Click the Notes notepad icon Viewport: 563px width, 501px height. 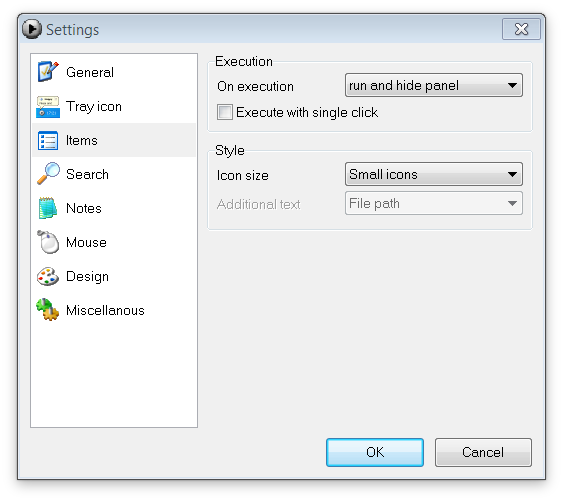pyautogui.click(x=48, y=208)
